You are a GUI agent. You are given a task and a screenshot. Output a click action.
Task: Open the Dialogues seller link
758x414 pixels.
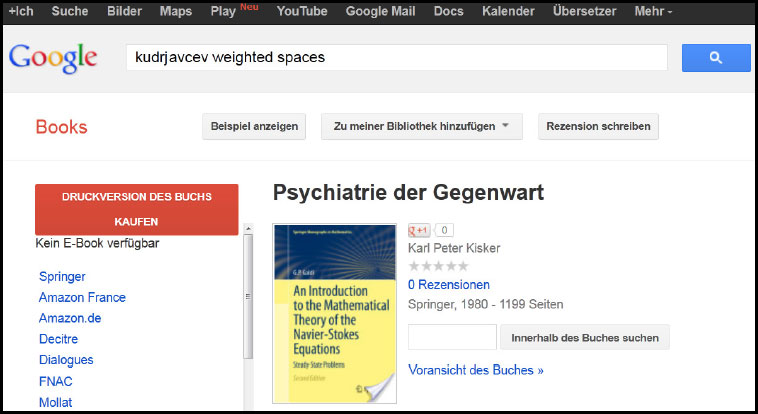(66, 360)
